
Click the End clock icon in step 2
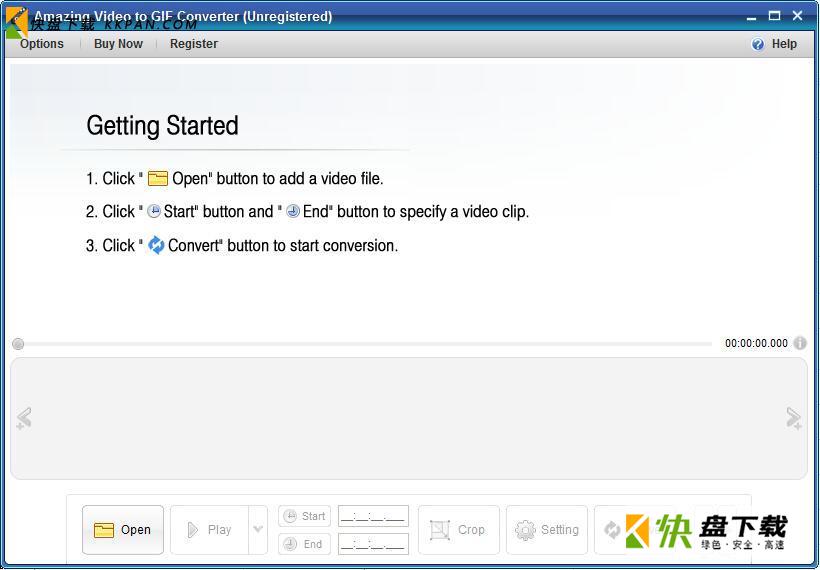click(293, 211)
